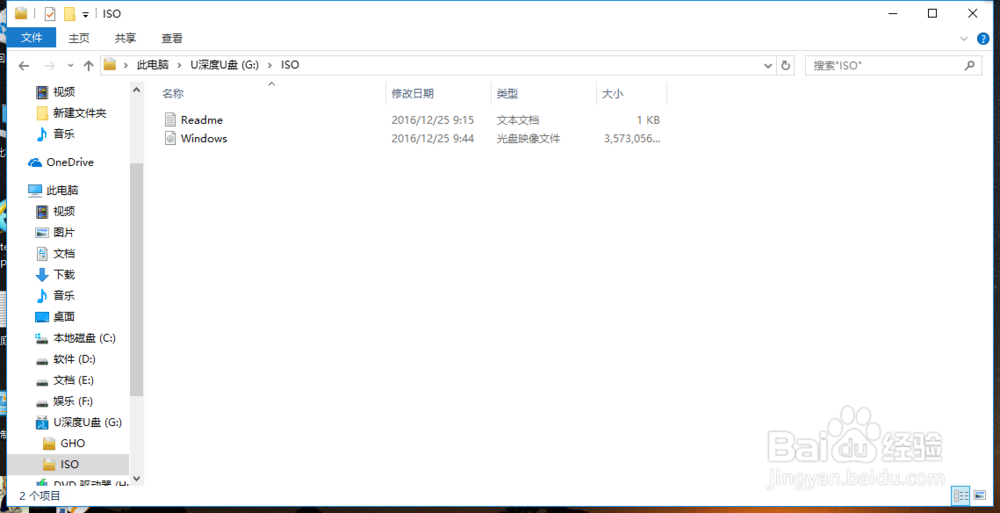Refresh the current folder view
Viewport: 1000px width, 513px height.
[786, 65]
